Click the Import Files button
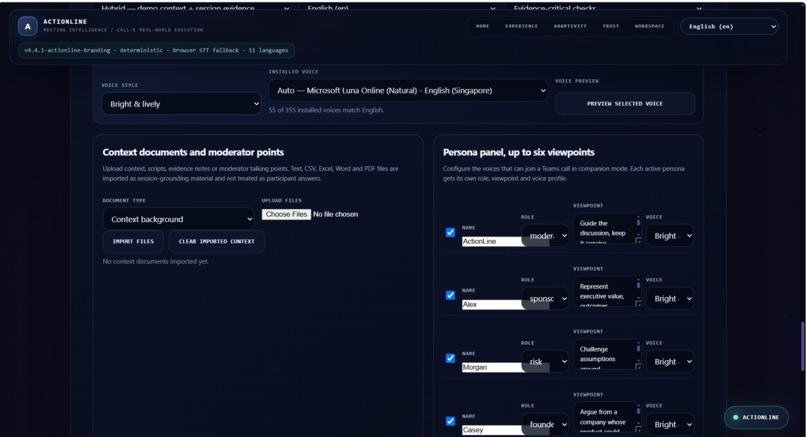This screenshot has width=806, height=437. pos(133,242)
